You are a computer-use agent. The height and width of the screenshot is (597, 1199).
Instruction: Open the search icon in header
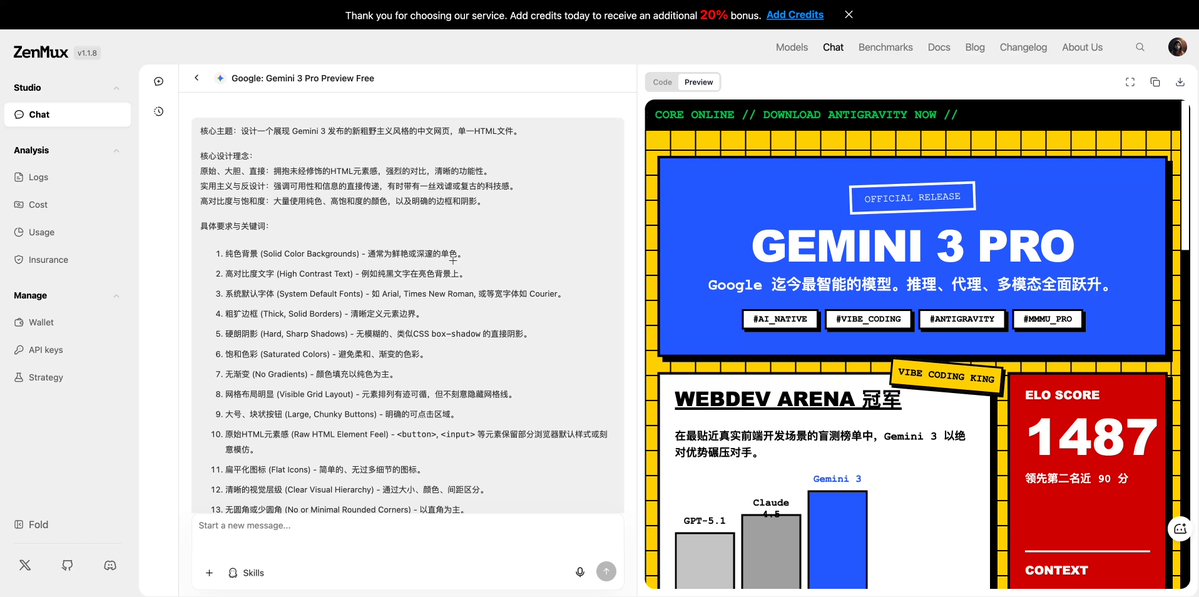coord(1140,47)
